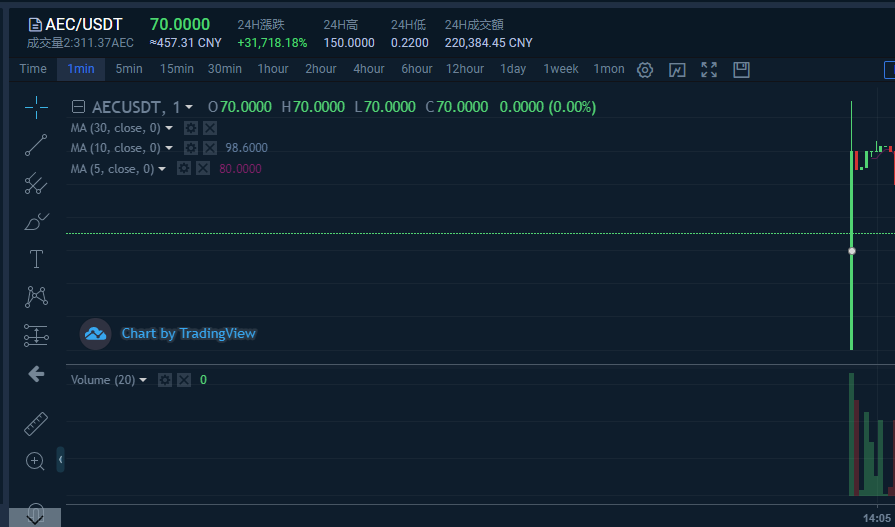This screenshot has height=527, width=895.
Task: Open chart settings gear in top toolbar
Action: (x=645, y=69)
